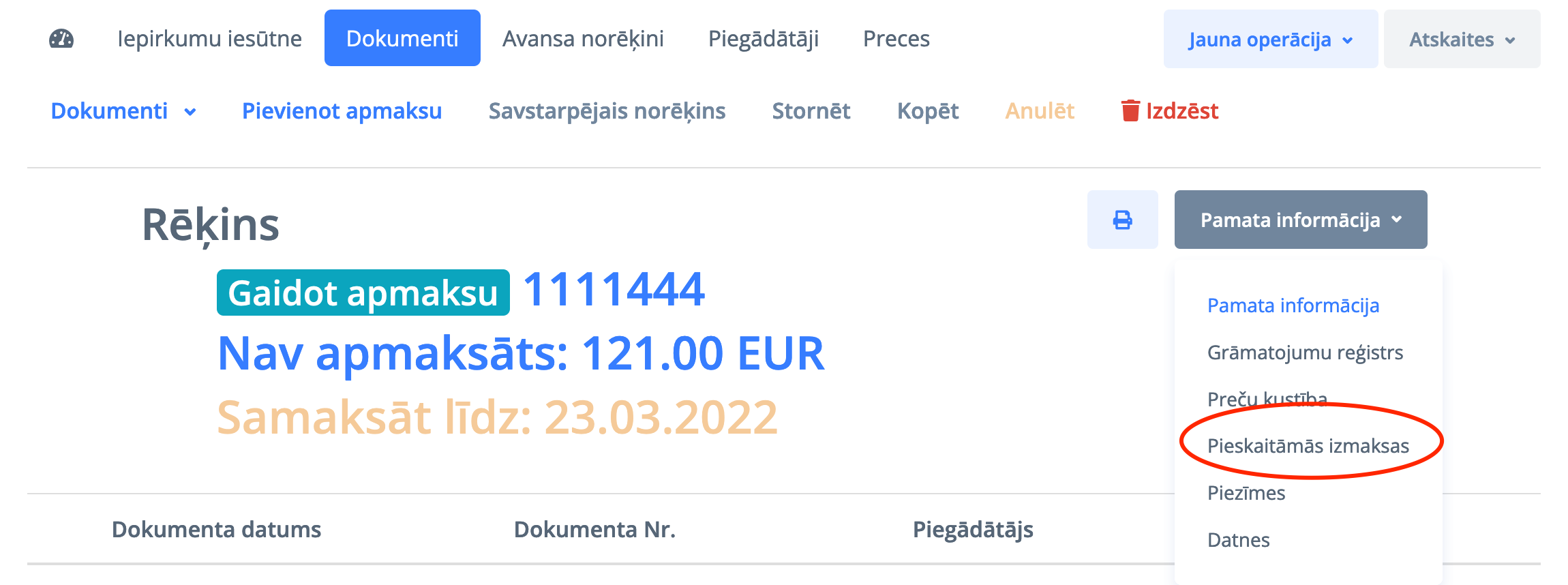
Task: Go to Avansa norēķini tab
Action: click(x=583, y=39)
